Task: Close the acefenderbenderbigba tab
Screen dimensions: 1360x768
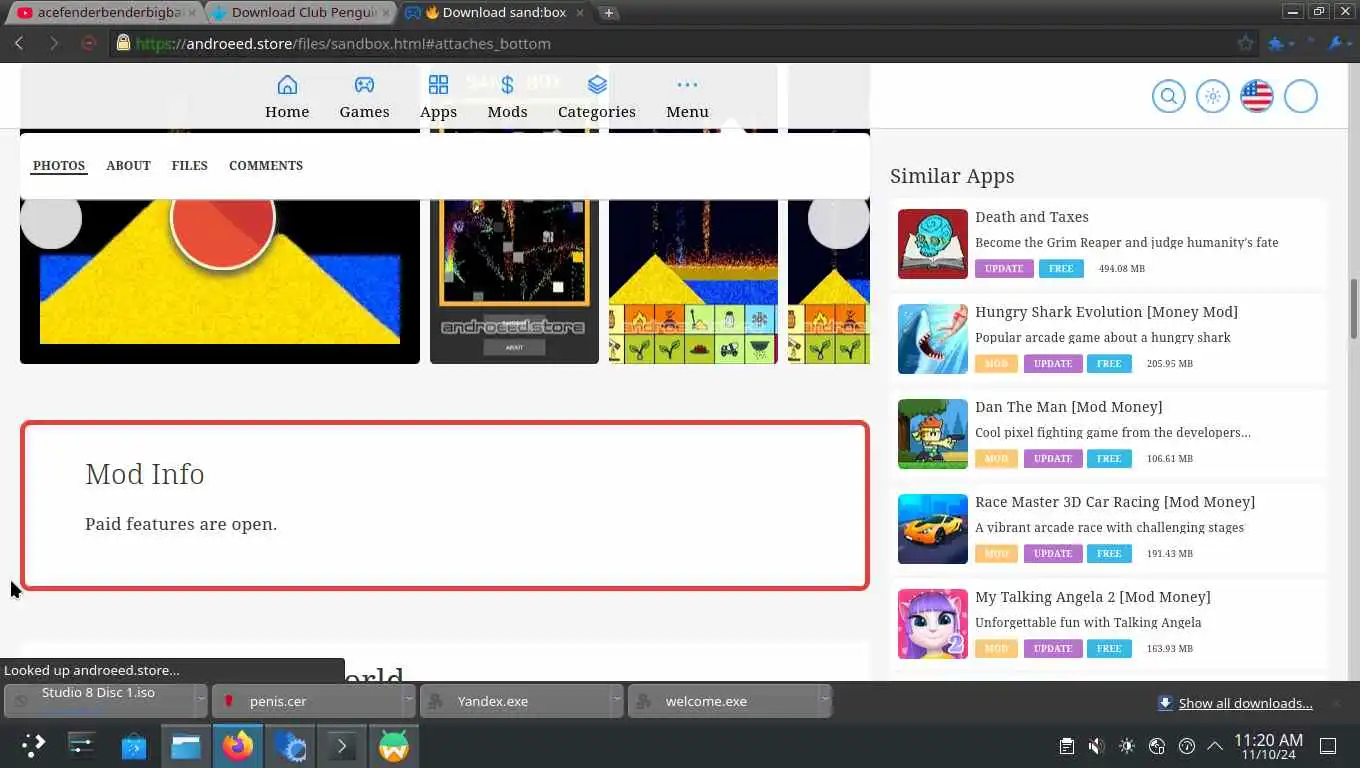Action: (x=191, y=12)
